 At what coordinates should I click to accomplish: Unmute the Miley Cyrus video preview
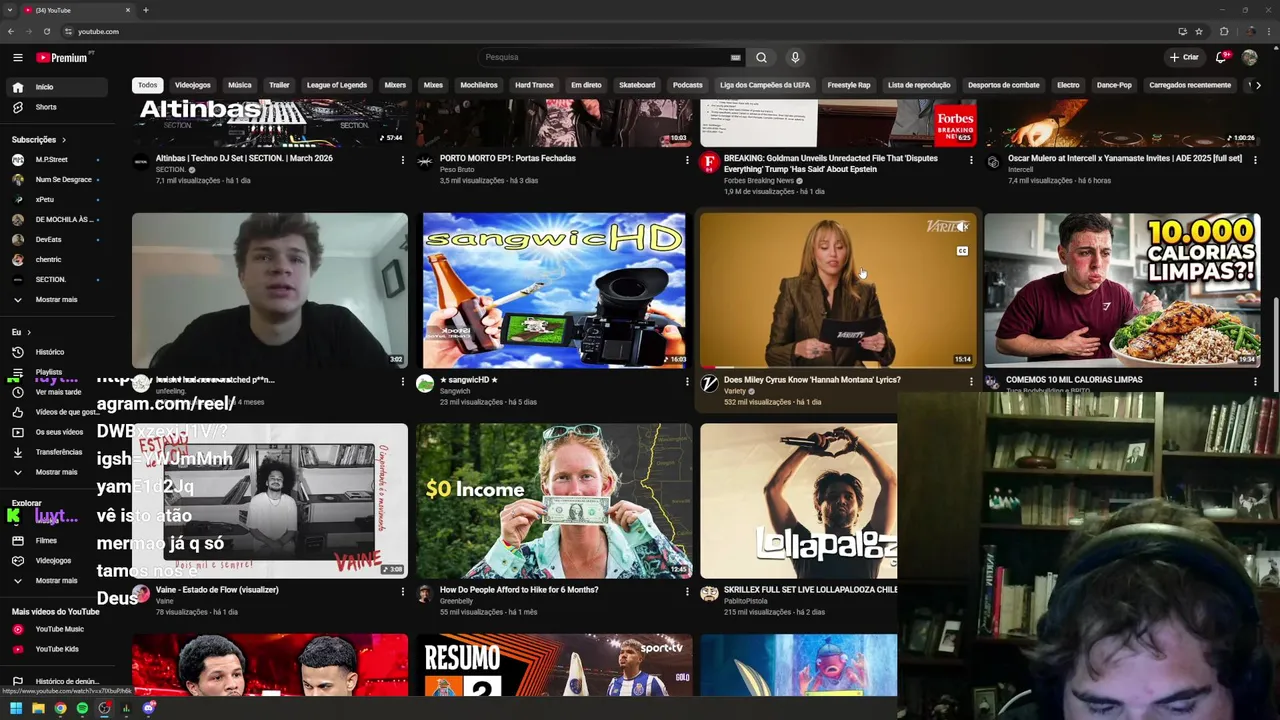962,227
